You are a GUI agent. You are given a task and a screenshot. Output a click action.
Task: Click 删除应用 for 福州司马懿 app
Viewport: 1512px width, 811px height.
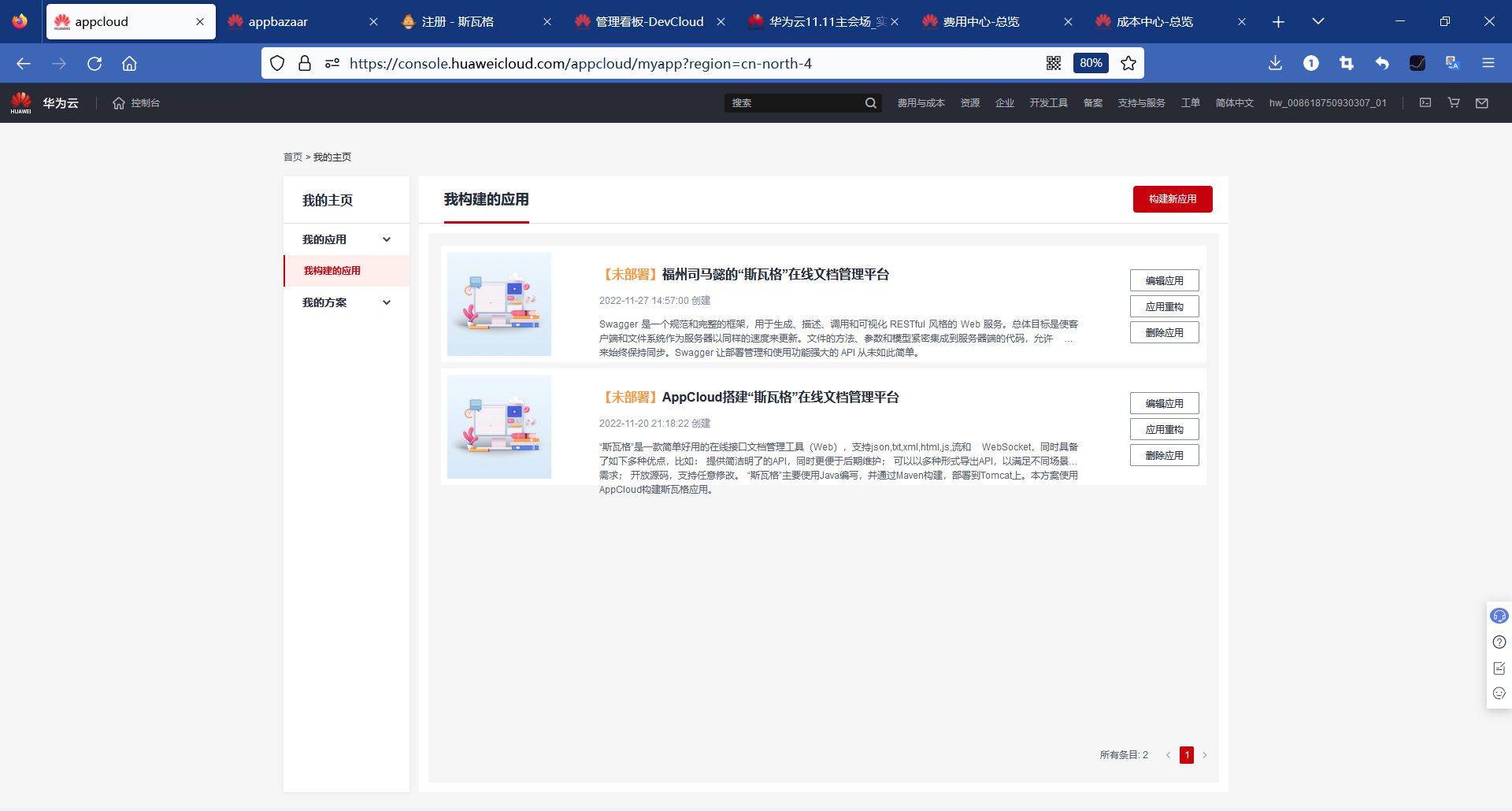(1165, 332)
